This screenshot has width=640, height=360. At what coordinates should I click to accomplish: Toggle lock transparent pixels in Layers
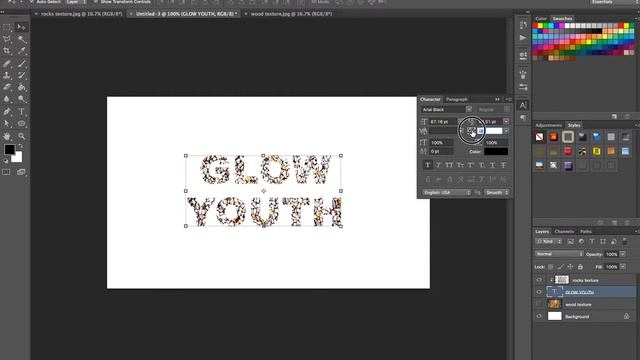(x=551, y=267)
